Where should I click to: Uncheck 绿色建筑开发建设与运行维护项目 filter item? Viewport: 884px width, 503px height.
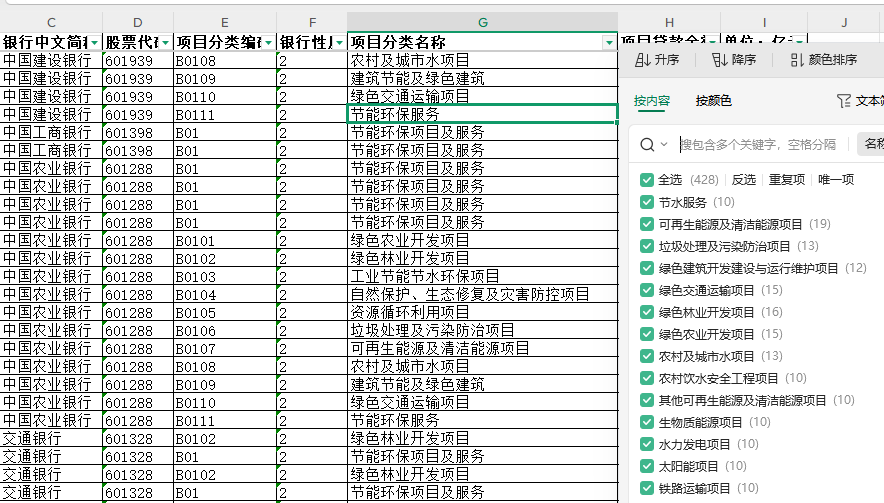pyautogui.click(x=647, y=268)
